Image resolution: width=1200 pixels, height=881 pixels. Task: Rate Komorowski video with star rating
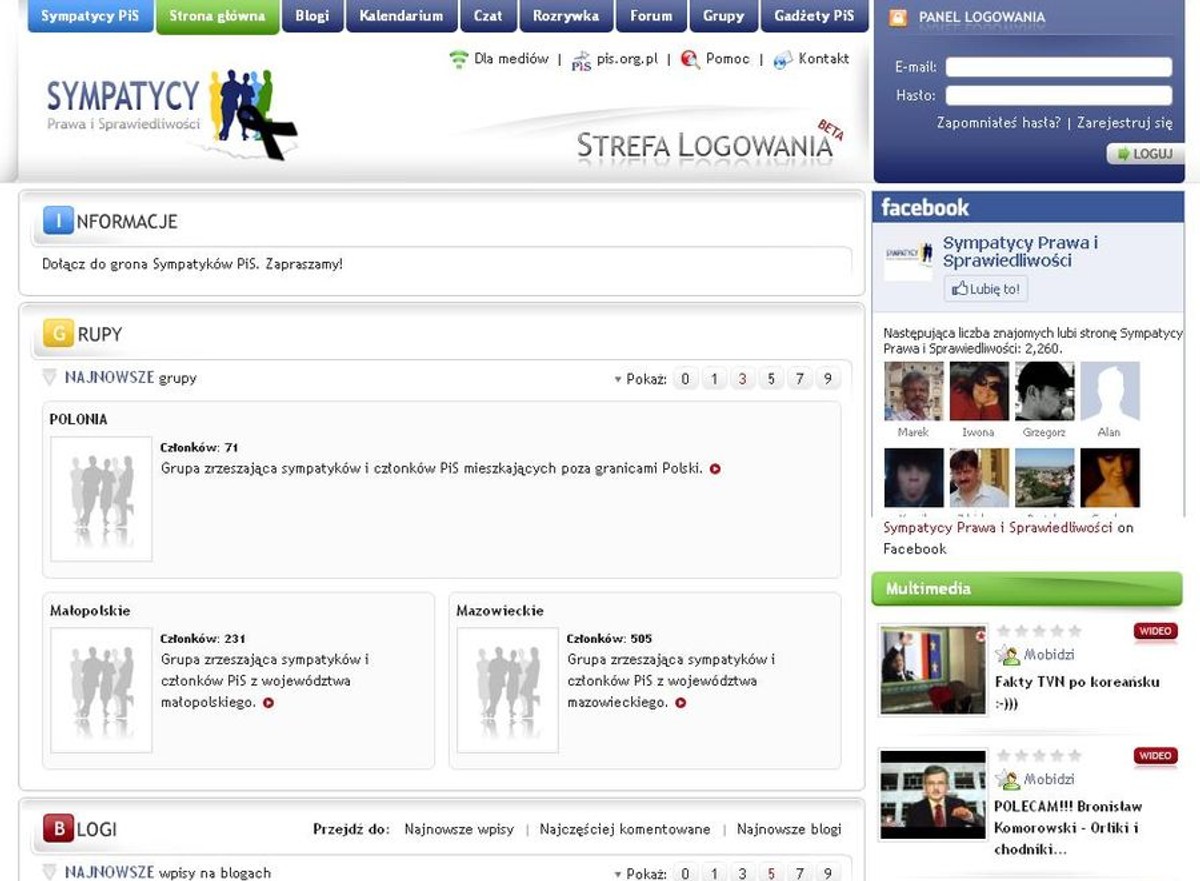(1039, 755)
